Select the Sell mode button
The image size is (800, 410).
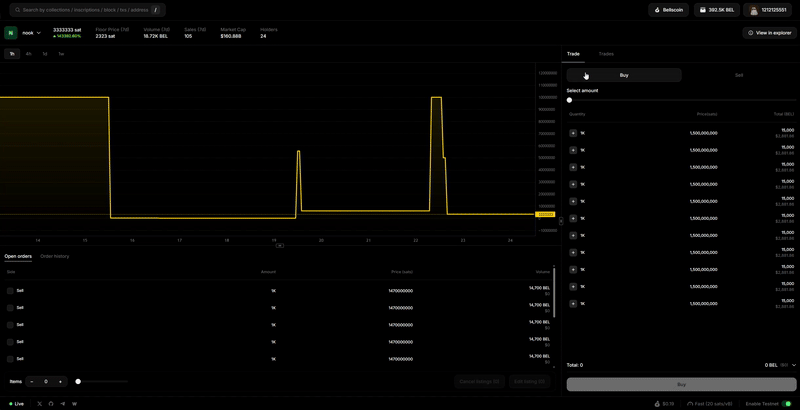[739, 75]
